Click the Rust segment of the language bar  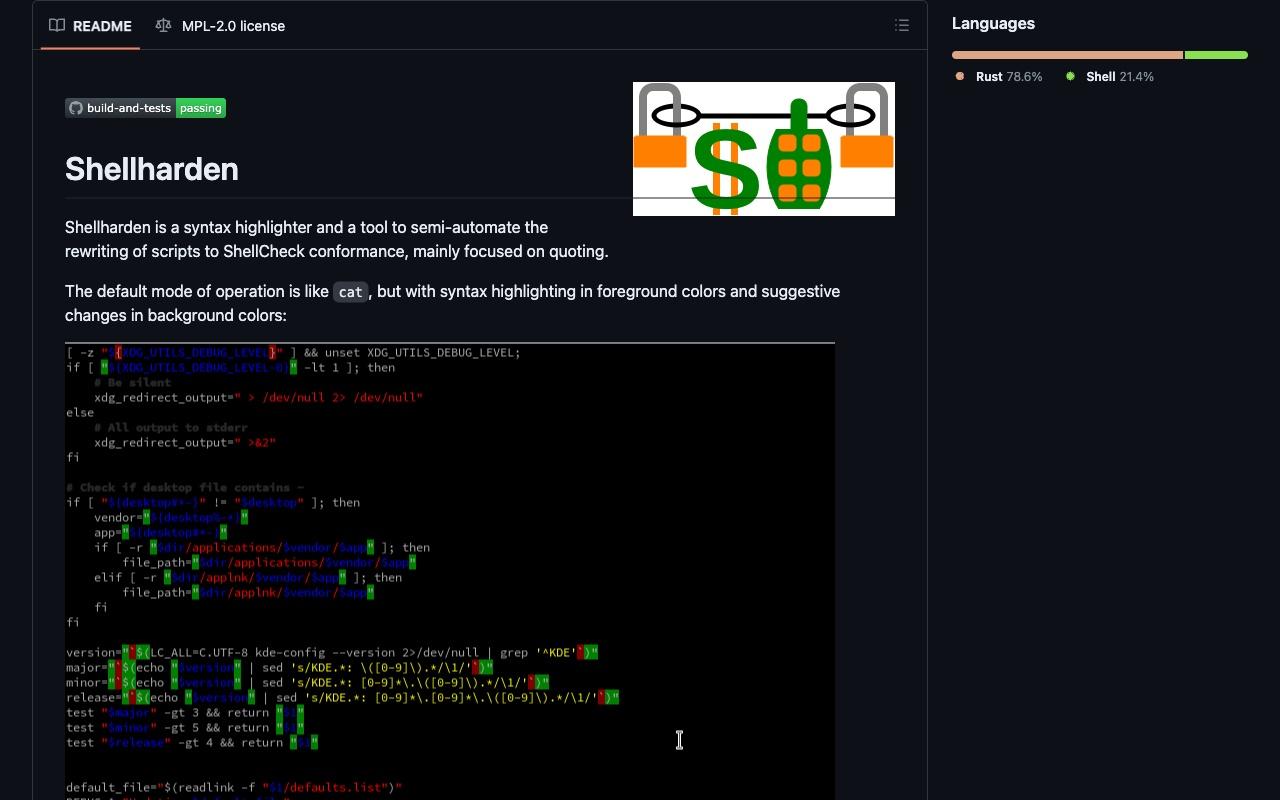pyautogui.click(x=1067, y=55)
